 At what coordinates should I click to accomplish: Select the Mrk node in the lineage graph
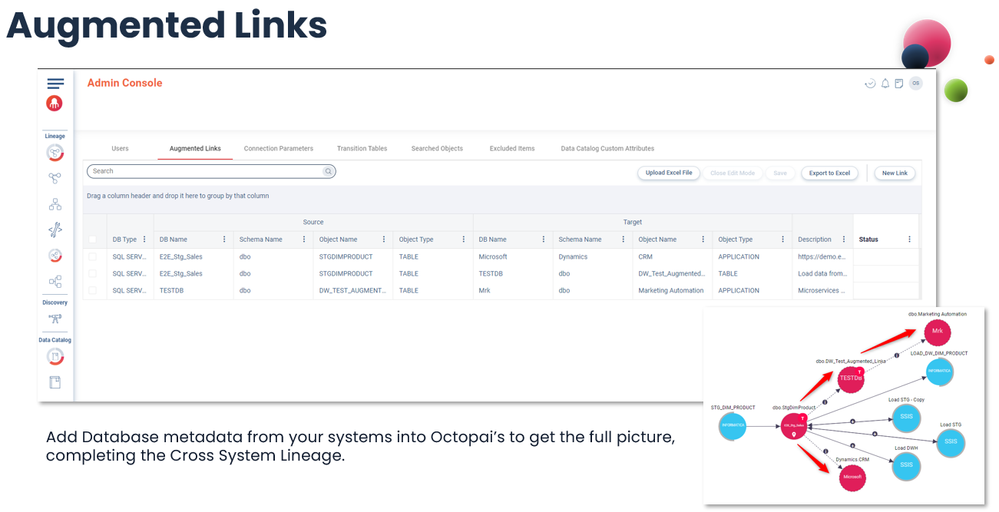[937, 332]
